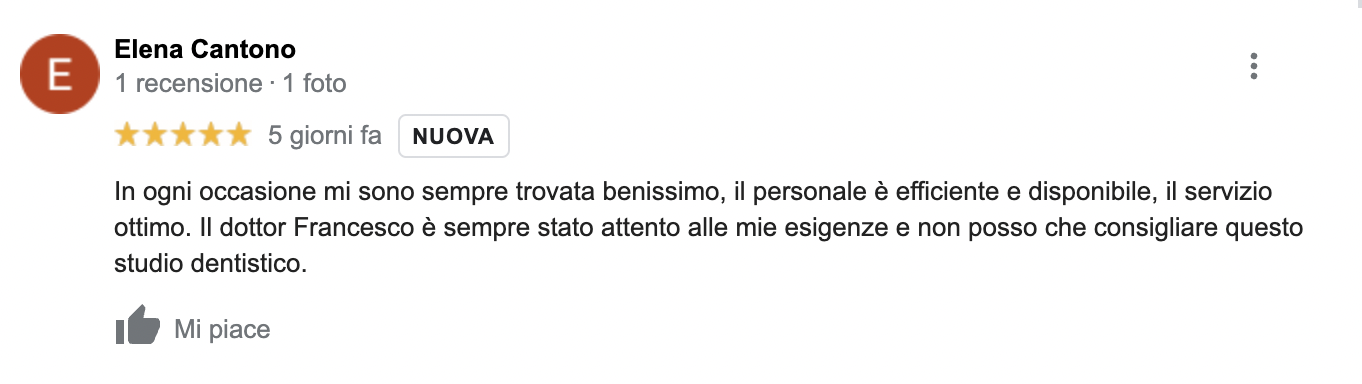
Task: Click the words "studio dentistico" in the review
Action: [x=210, y=265]
